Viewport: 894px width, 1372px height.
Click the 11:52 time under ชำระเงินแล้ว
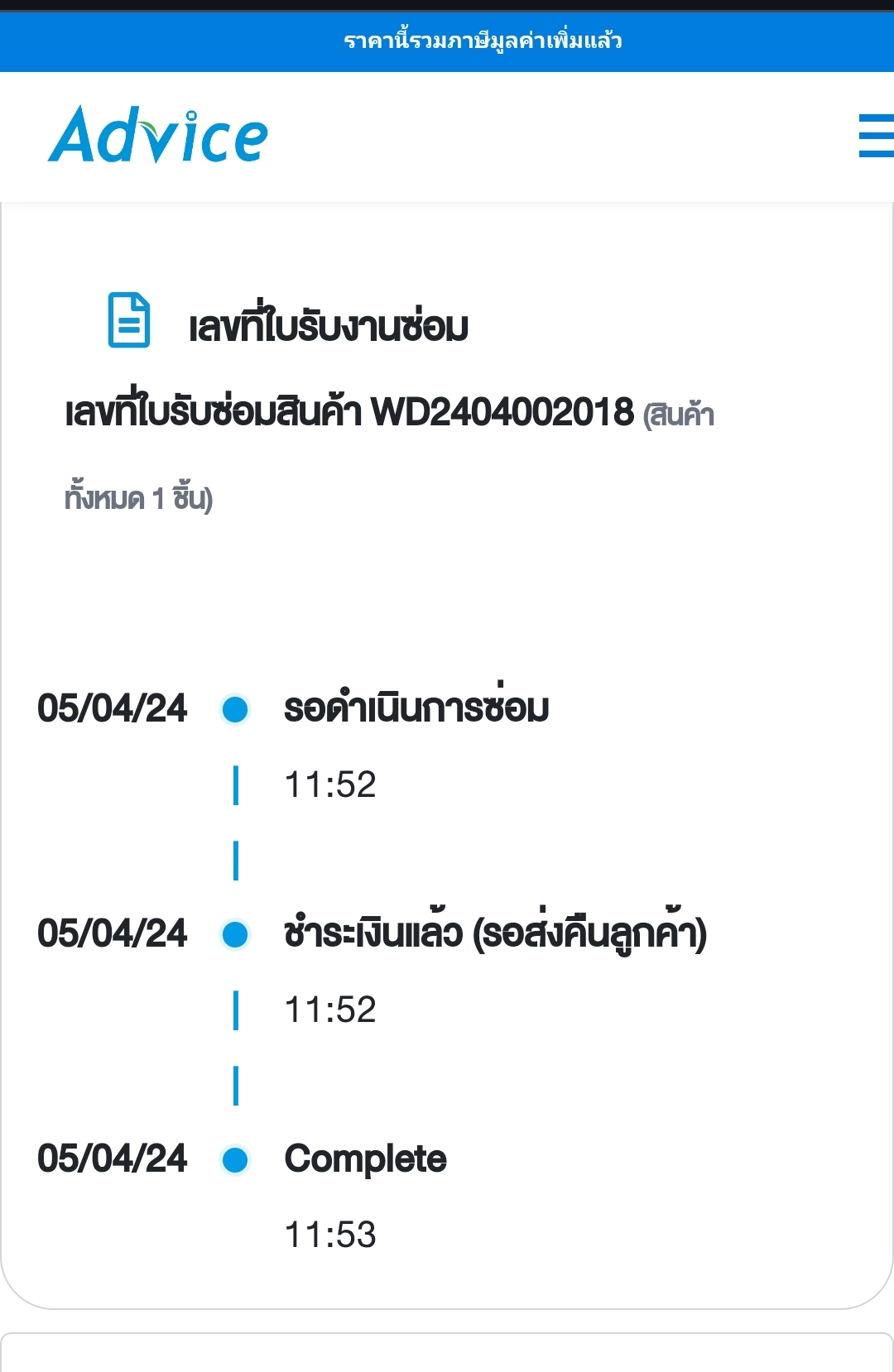click(330, 1010)
